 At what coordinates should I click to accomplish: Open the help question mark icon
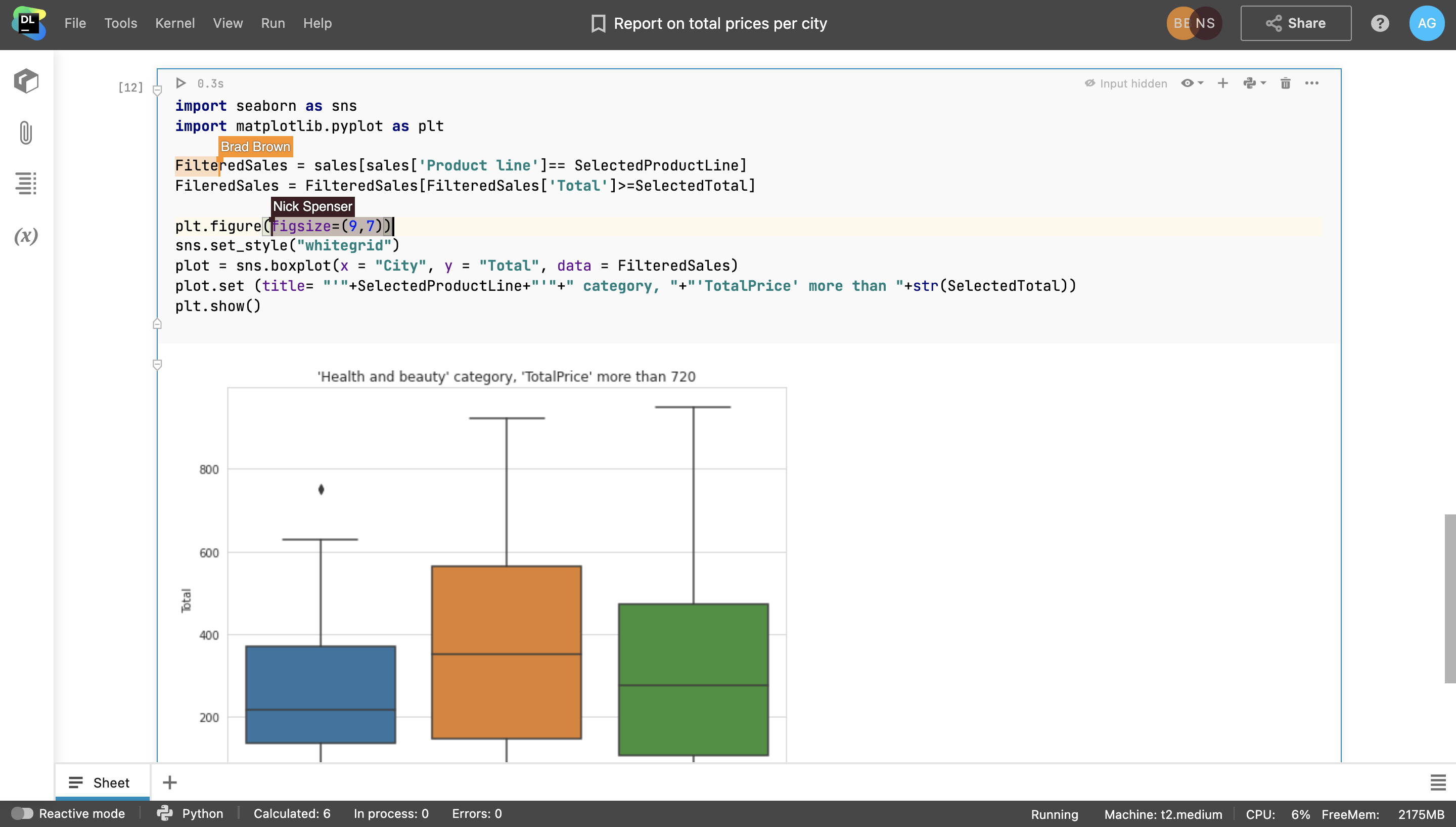pos(1379,23)
